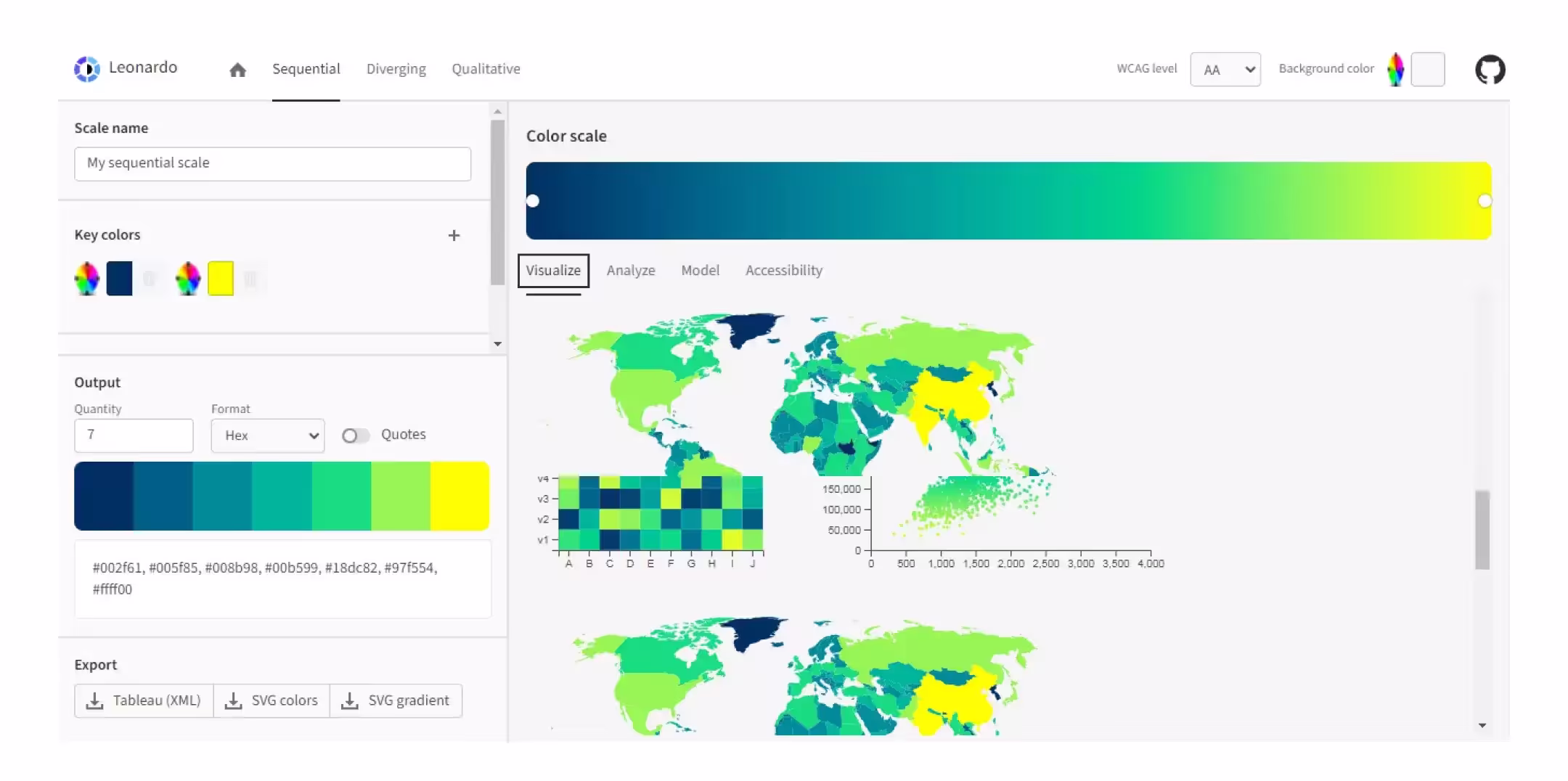This screenshot has width=1568, height=781.
Task: Switch to the Diverging tab
Action: 396,69
